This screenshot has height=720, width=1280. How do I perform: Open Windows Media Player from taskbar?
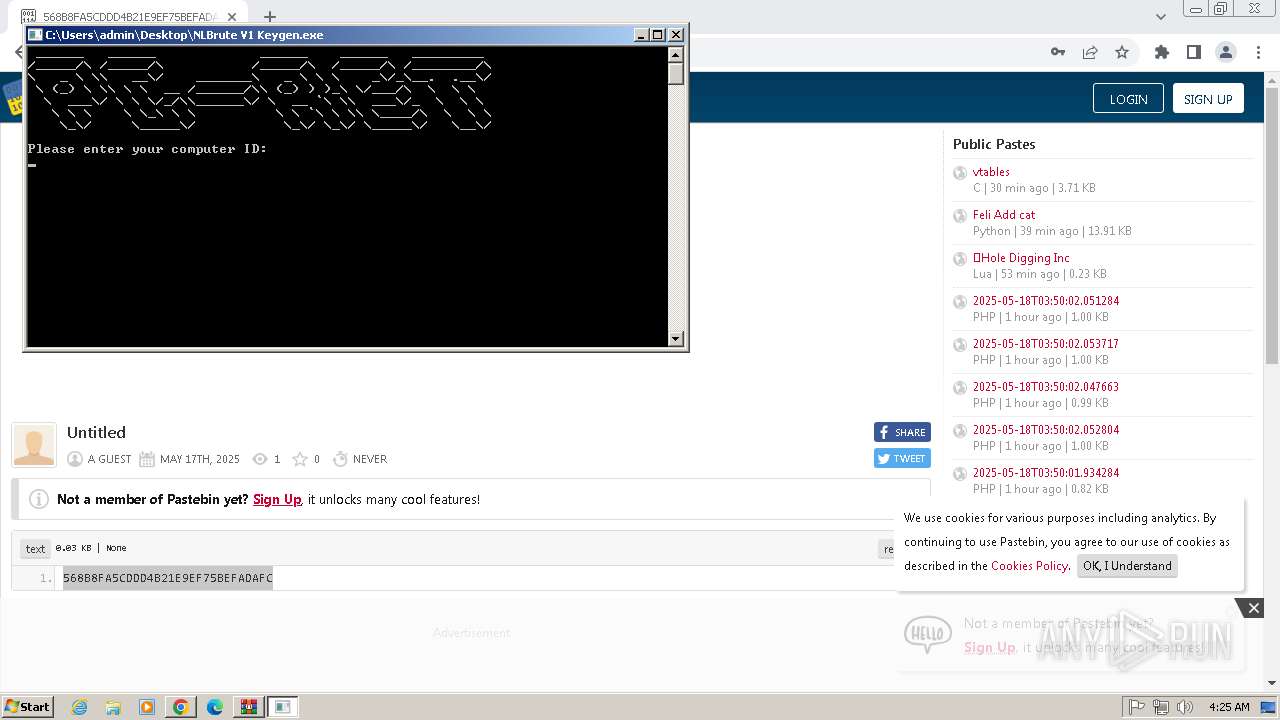pos(147,707)
